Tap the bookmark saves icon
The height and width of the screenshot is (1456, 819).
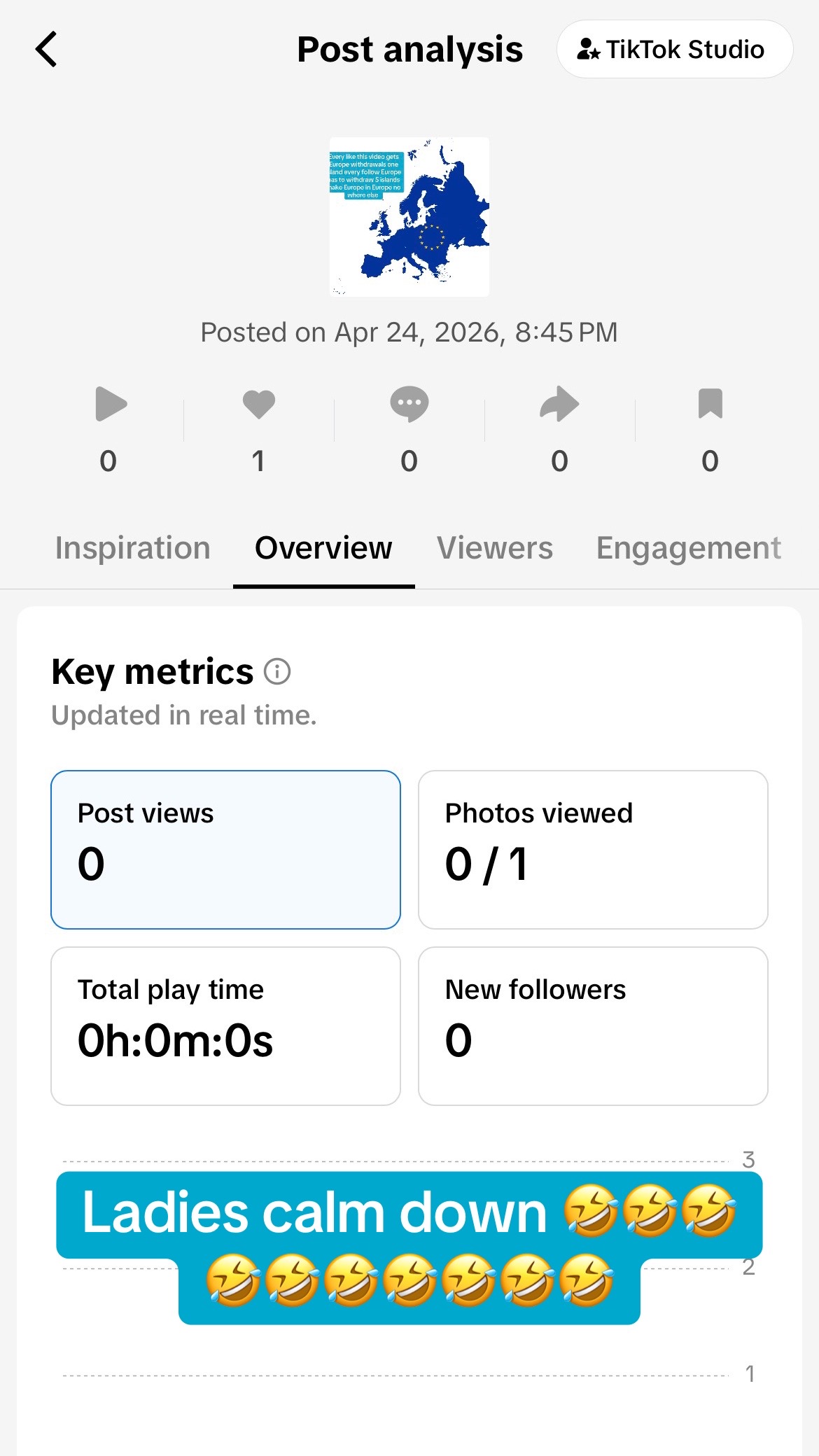(710, 404)
